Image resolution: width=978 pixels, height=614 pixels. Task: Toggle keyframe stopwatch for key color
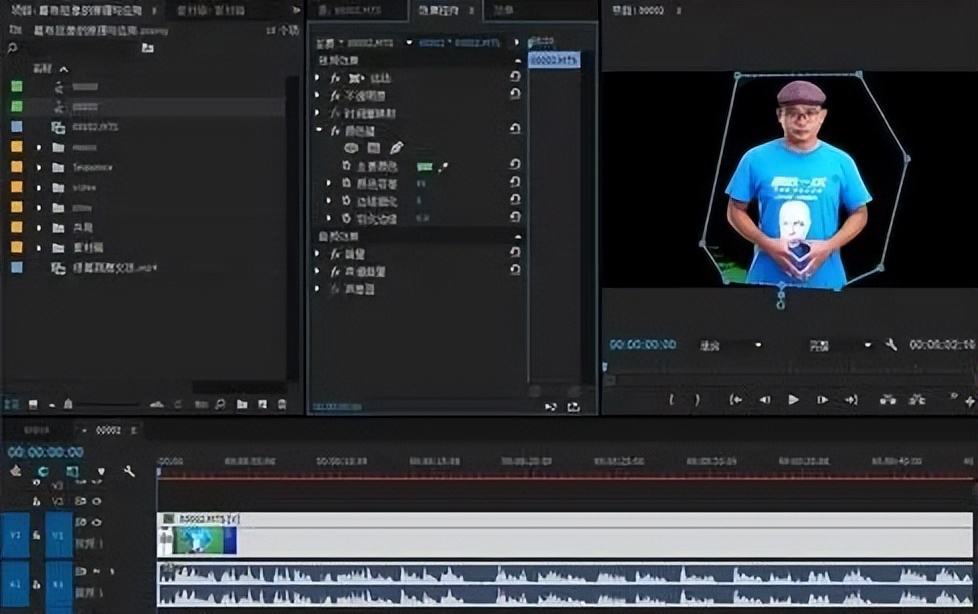tap(347, 166)
